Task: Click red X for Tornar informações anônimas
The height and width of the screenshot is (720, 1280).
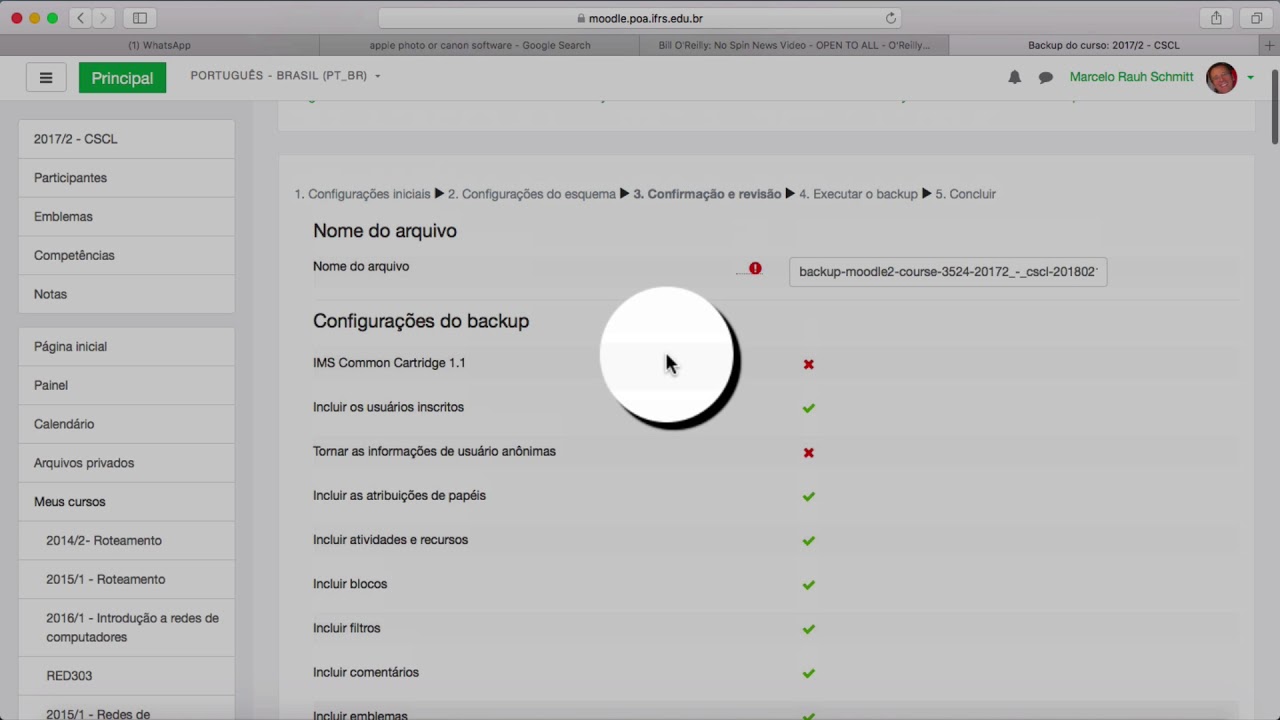Action: pos(808,452)
